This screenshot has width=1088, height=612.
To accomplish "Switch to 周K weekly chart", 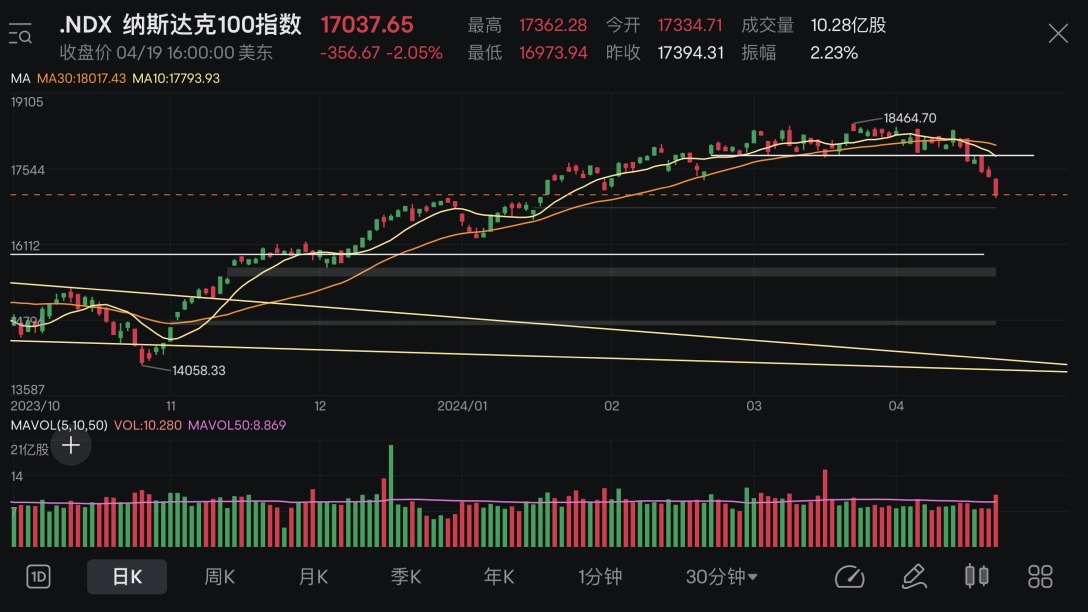I will pos(219,577).
